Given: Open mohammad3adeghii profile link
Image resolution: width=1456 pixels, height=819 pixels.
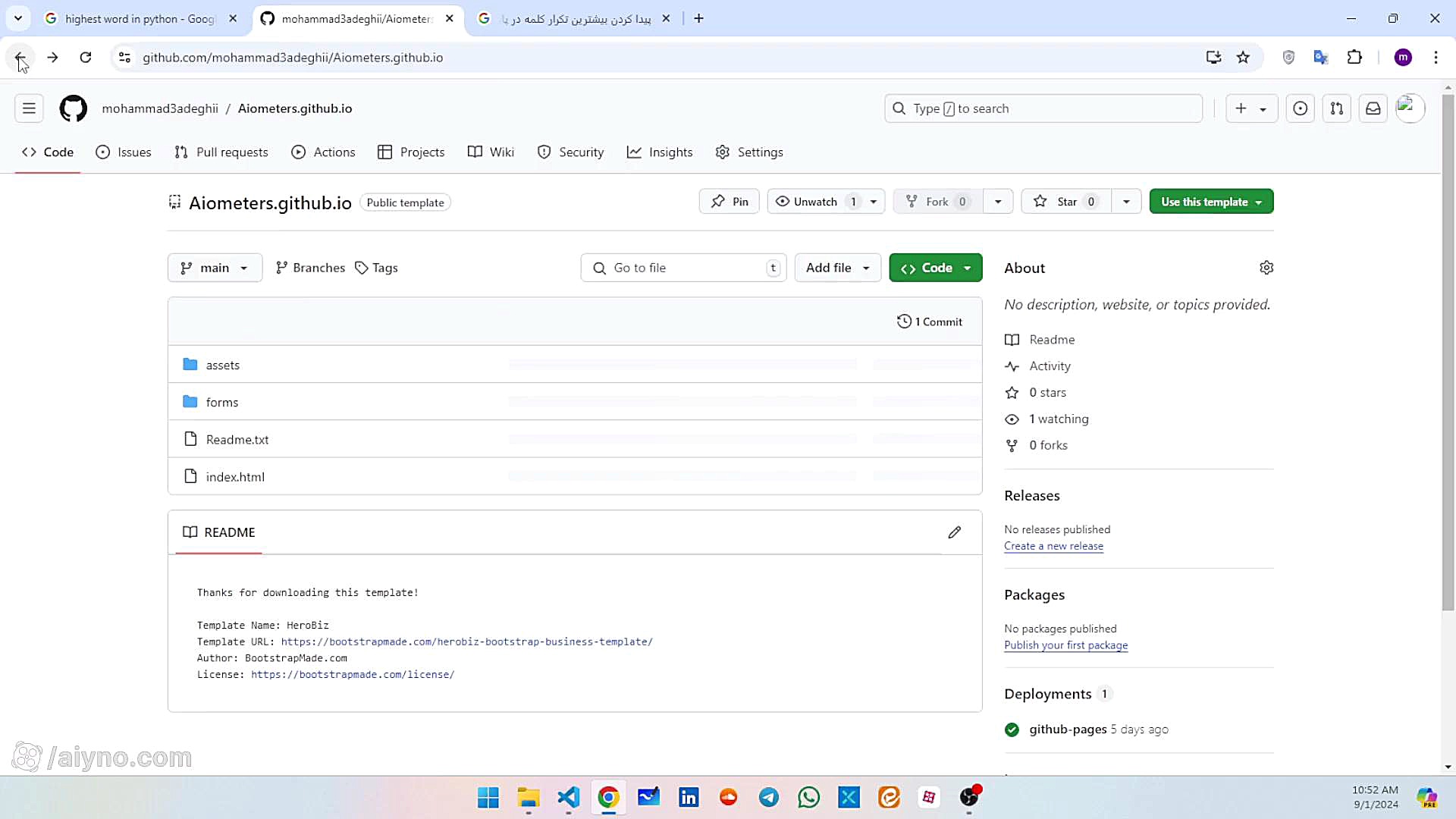Looking at the screenshot, I should pyautogui.click(x=160, y=108).
